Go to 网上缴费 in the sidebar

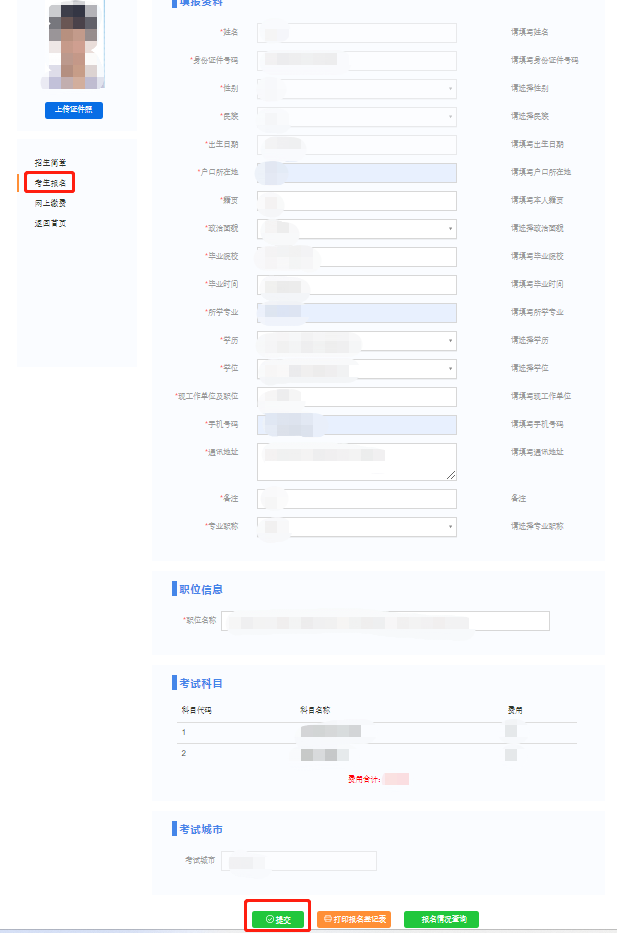point(50,203)
